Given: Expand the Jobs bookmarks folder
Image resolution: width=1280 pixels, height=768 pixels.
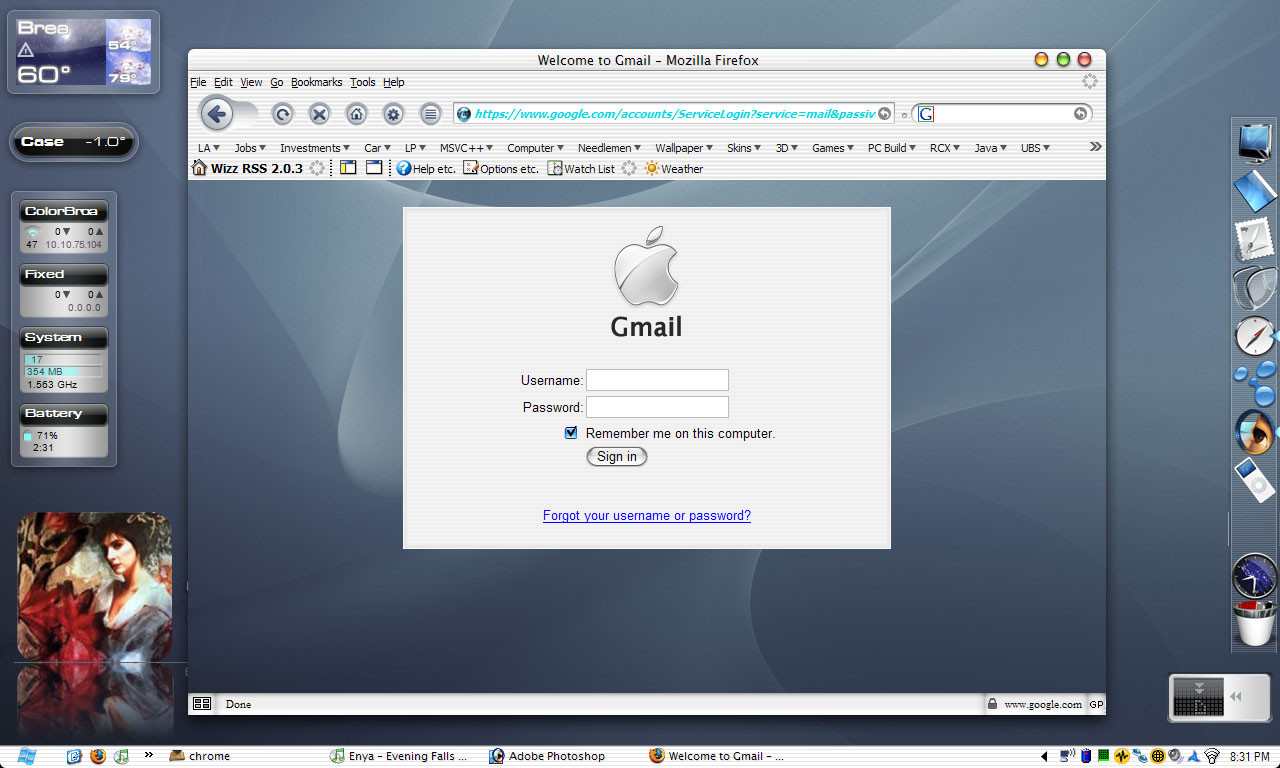Looking at the screenshot, I should (x=250, y=148).
